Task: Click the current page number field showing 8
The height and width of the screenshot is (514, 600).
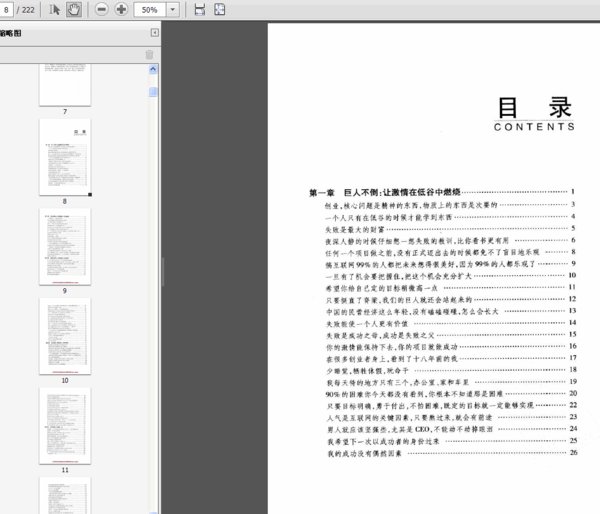Action: [x=6, y=10]
